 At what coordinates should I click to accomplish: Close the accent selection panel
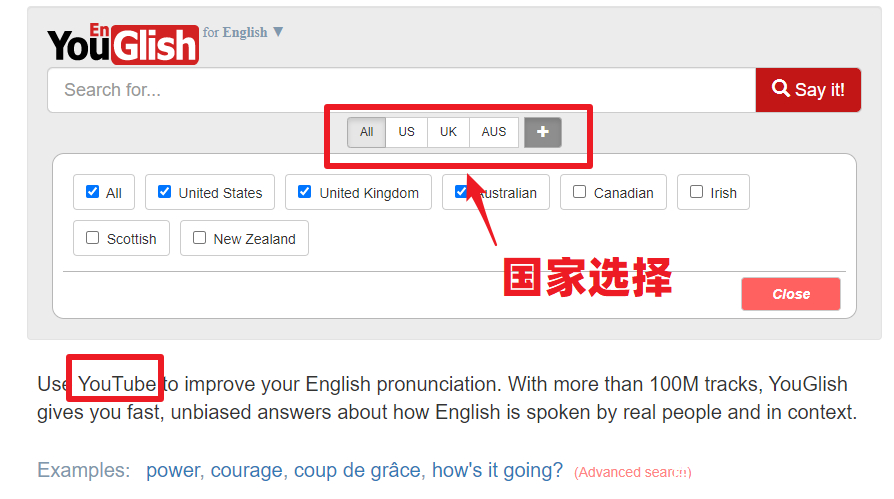tap(791, 294)
